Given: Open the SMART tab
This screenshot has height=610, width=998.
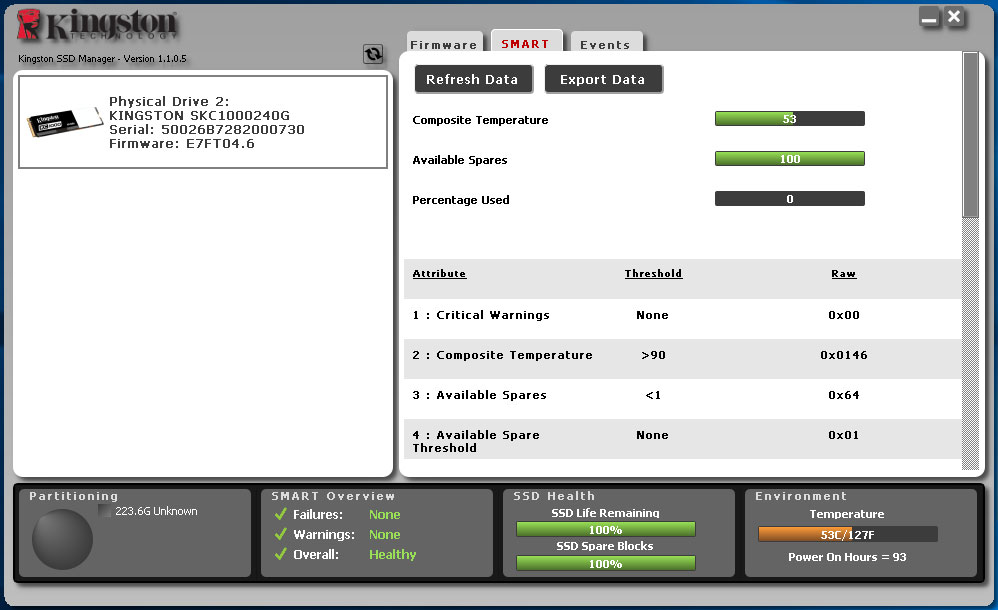Looking at the screenshot, I should coord(526,41).
